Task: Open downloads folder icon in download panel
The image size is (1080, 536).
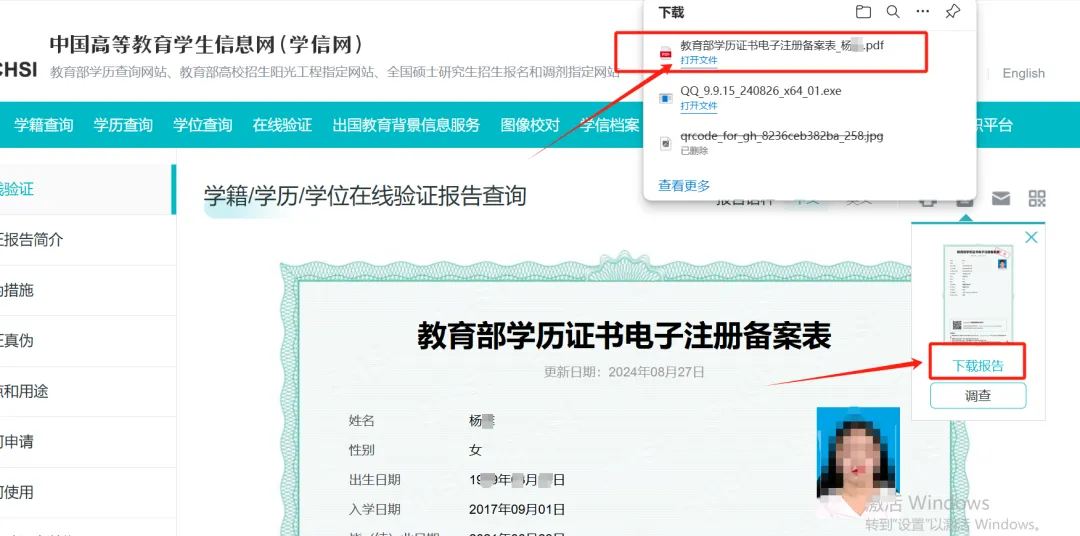Action: tap(863, 12)
